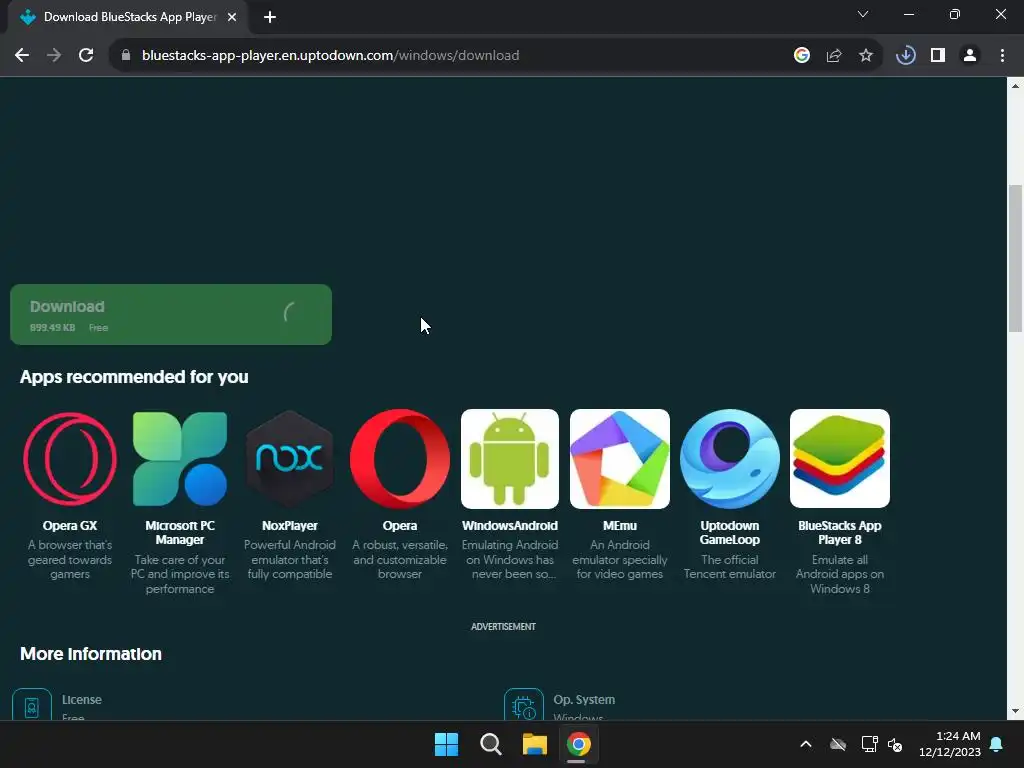Open the Windows Start menu
Image resolution: width=1024 pixels, height=768 pixels.
tap(447, 744)
